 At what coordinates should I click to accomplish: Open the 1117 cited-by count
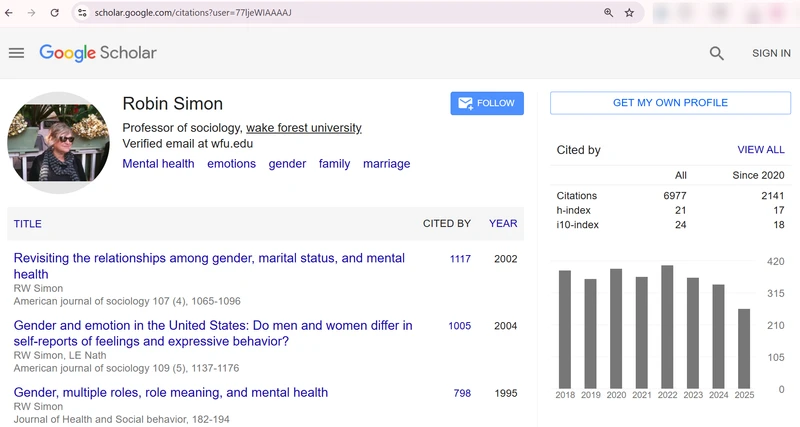coord(460,259)
